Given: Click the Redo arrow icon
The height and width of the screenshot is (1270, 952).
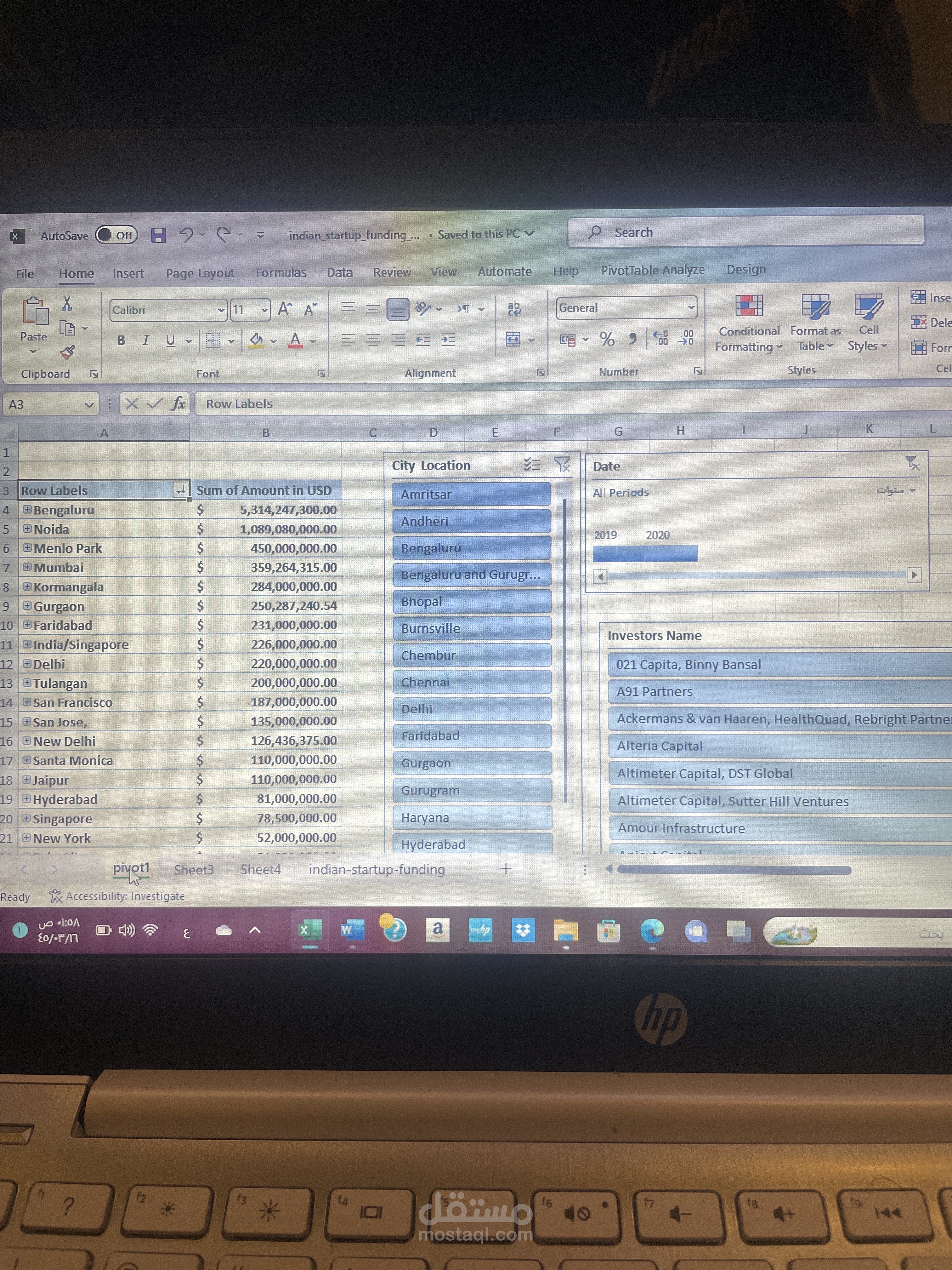Looking at the screenshot, I should click(223, 234).
